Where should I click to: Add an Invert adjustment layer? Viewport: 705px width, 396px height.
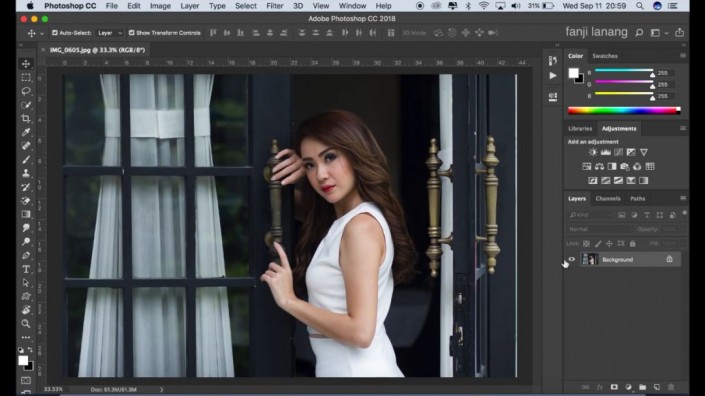click(x=593, y=180)
